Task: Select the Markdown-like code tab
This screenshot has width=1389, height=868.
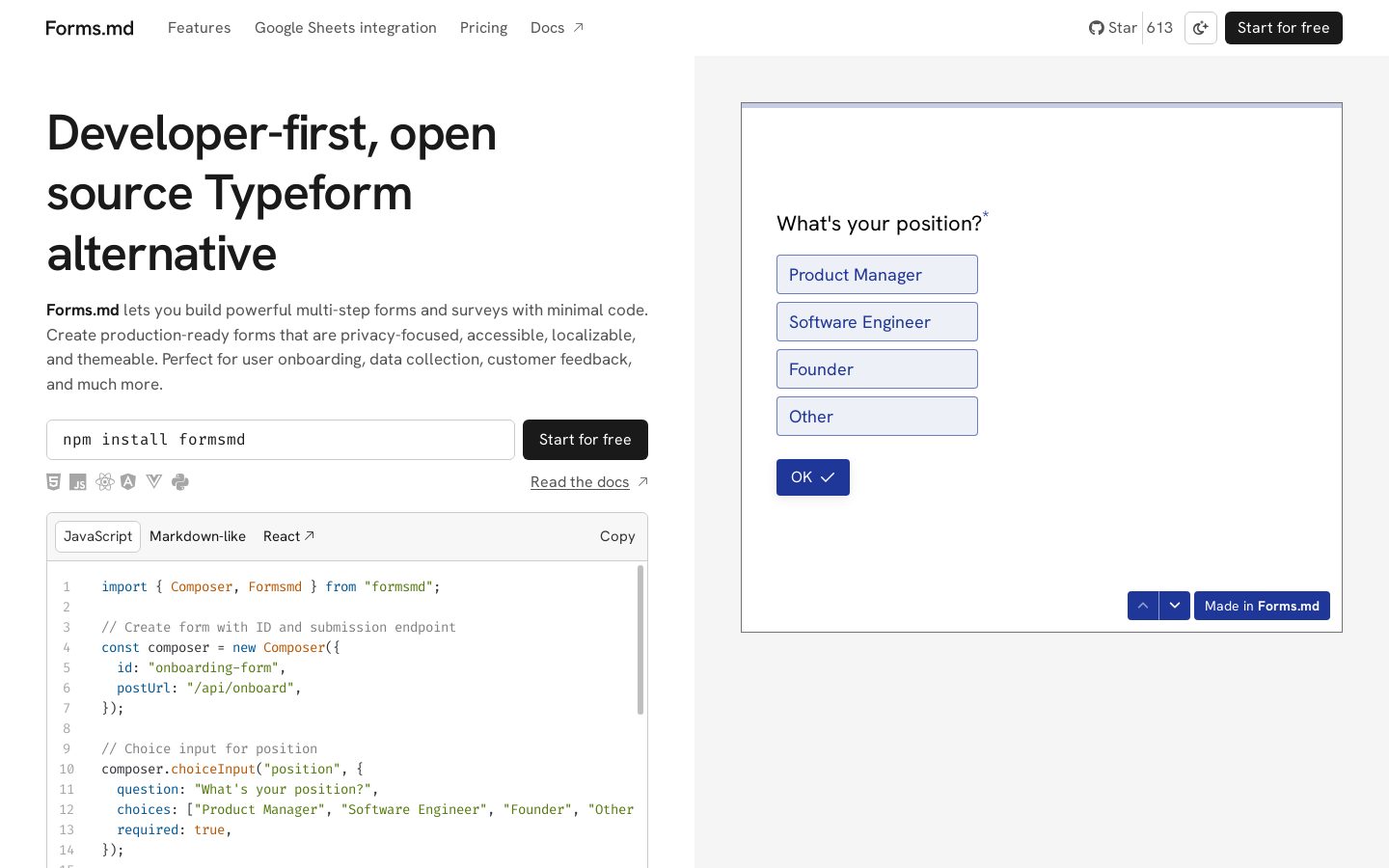Action: coord(198,536)
